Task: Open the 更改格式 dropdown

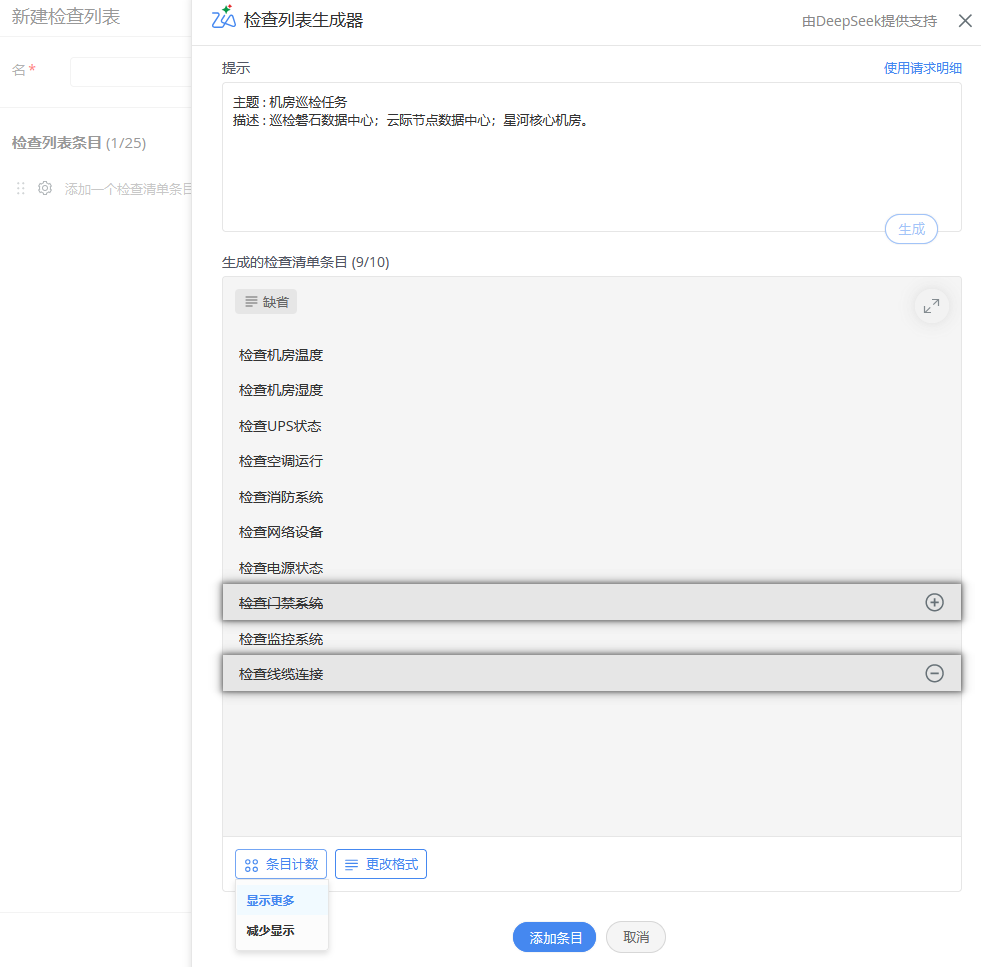Action: pos(381,864)
